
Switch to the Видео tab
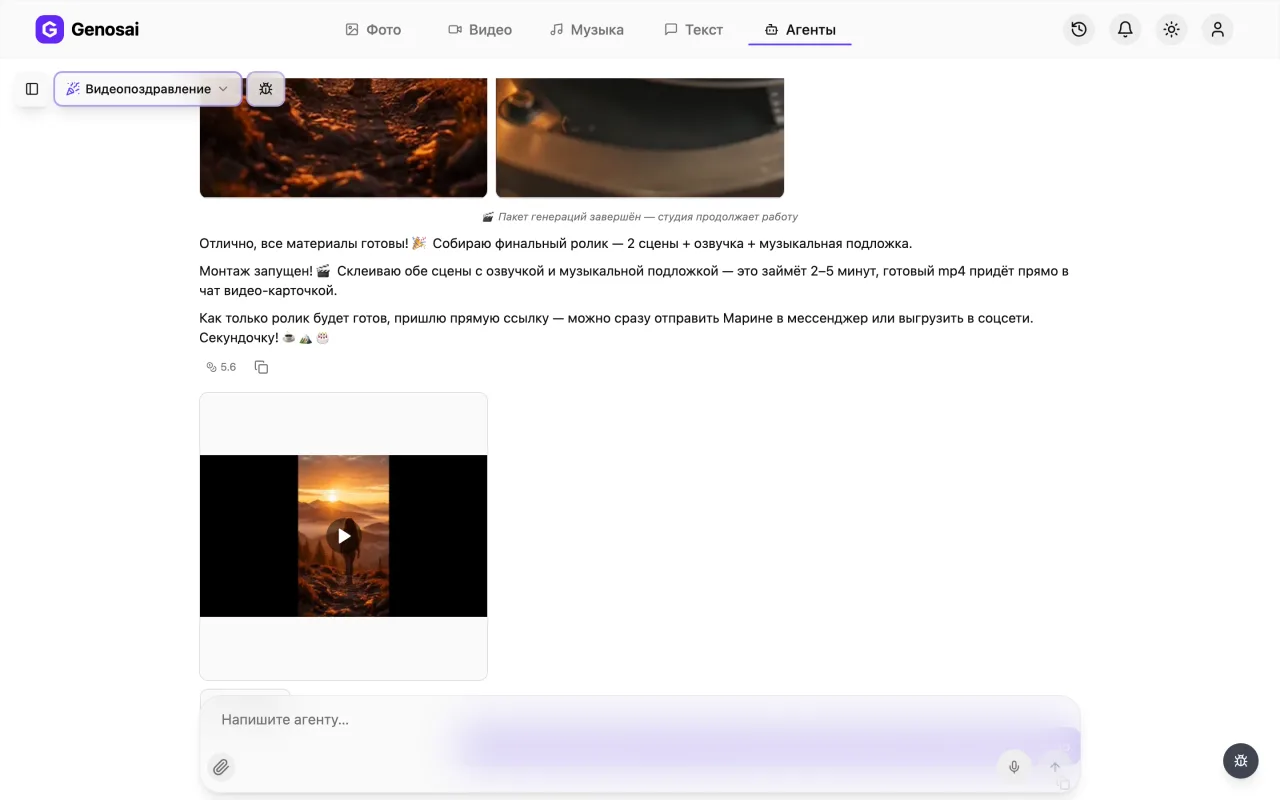480,30
